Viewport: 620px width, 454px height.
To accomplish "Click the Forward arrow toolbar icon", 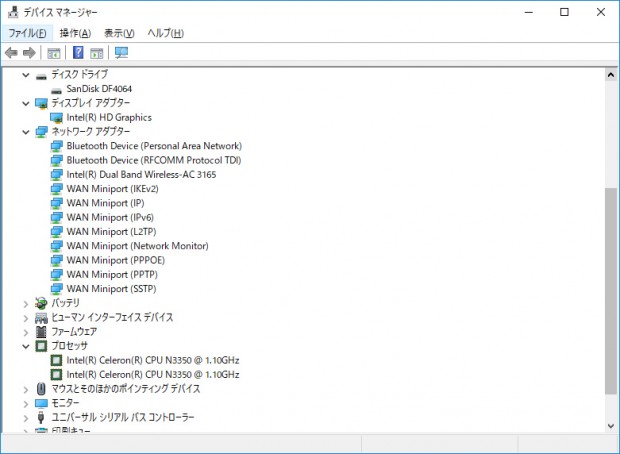I will click(x=29, y=53).
